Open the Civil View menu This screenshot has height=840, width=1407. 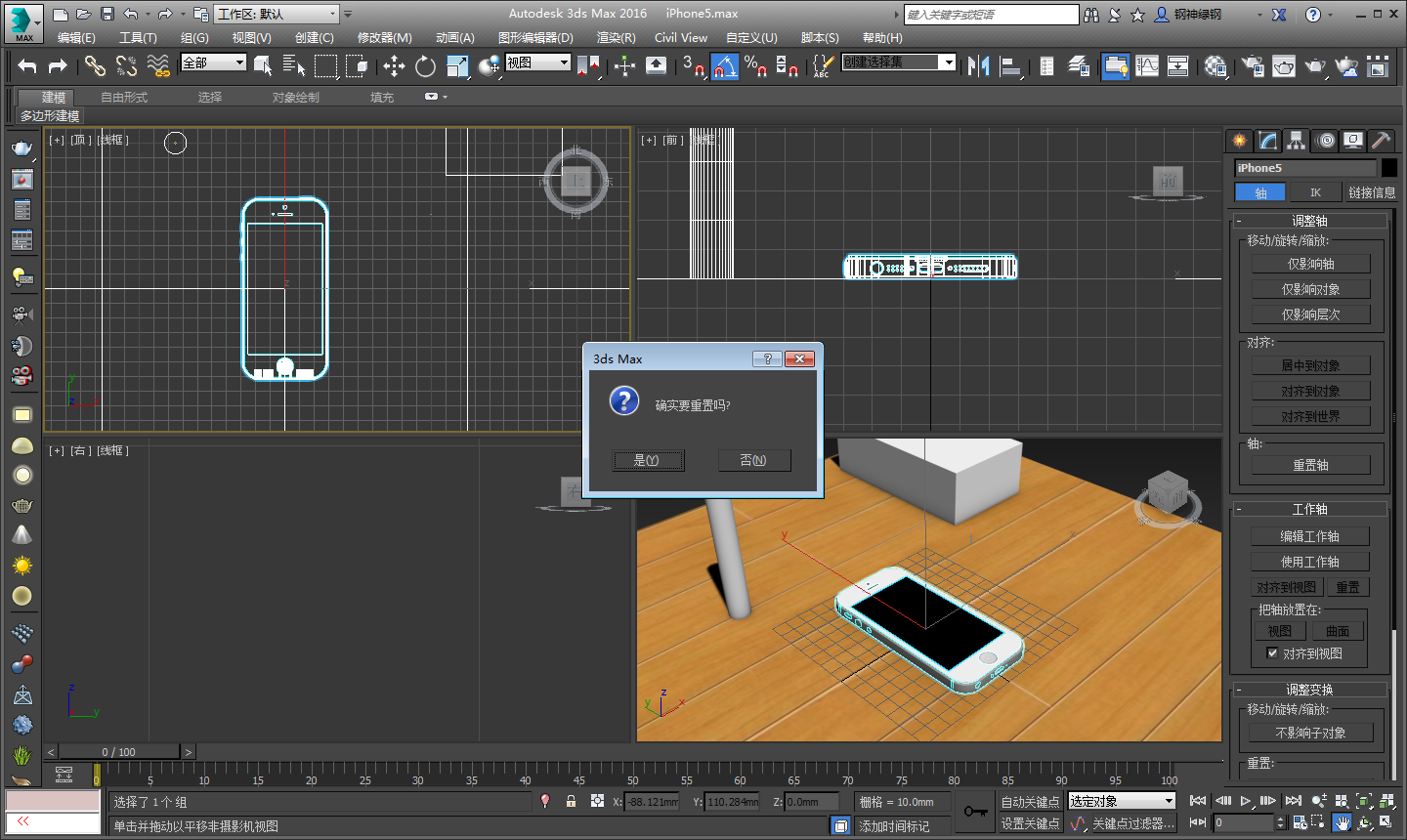(x=681, y=37)
